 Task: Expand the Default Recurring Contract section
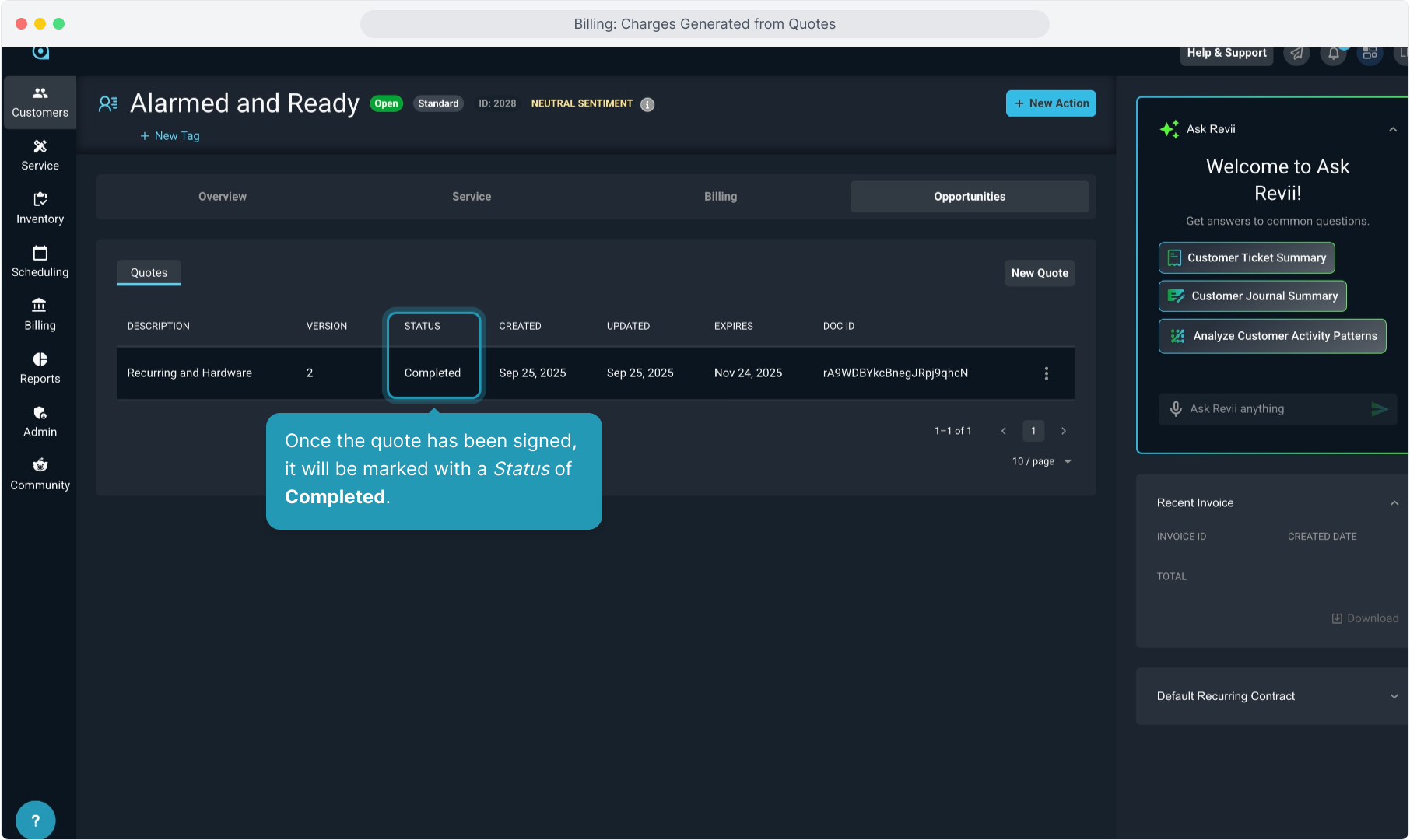[x=1393, y=696]
